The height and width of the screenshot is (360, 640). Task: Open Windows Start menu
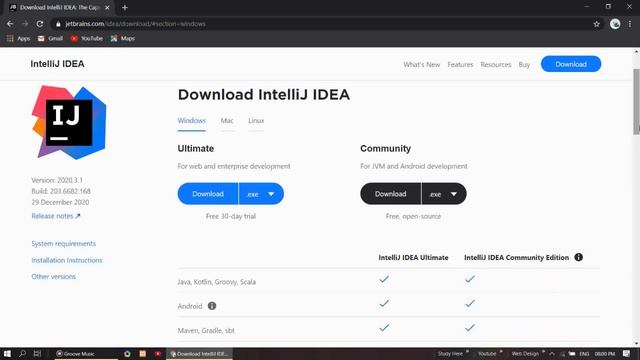pyautogui.click(x=7, y=353)
